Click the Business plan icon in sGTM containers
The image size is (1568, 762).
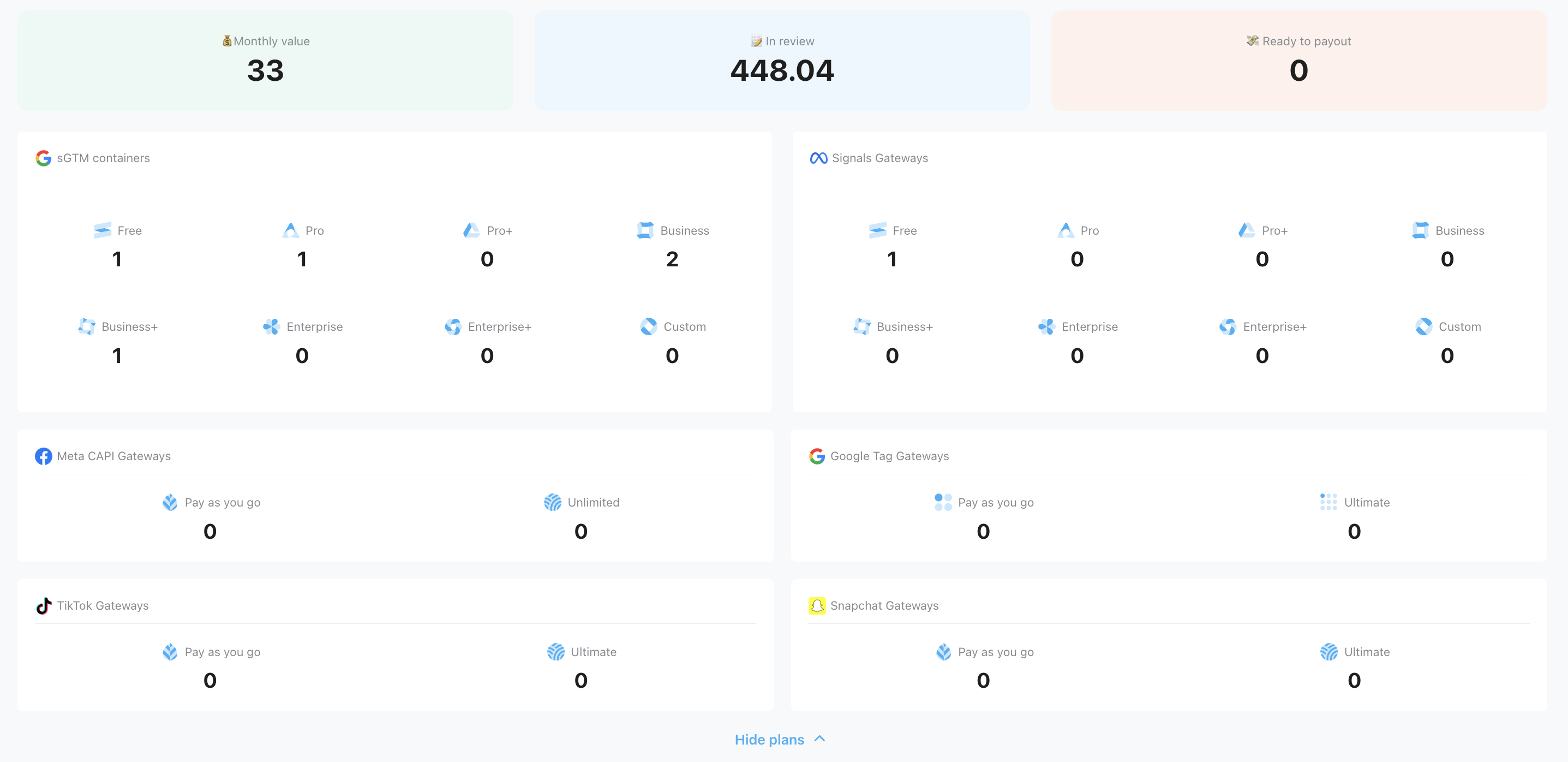pyautogui.click(x=645, y=230)
